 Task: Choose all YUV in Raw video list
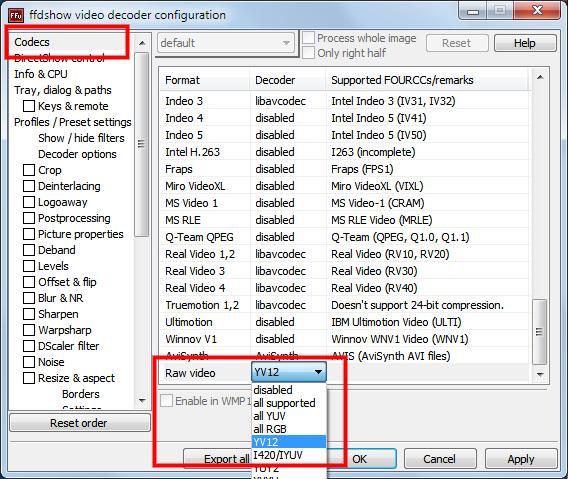click(x=289, y=416)
